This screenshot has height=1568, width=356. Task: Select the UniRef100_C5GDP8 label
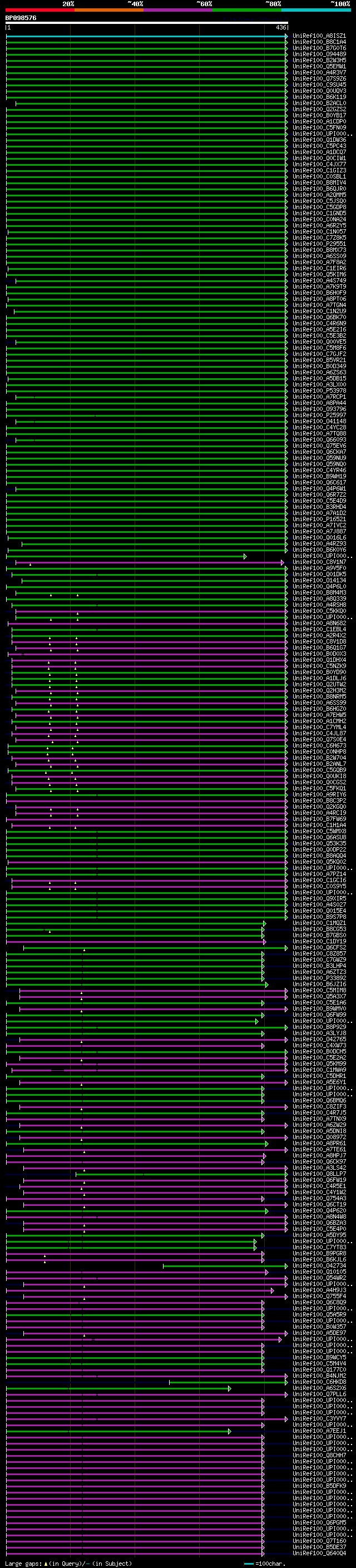[x=319, y=207]
